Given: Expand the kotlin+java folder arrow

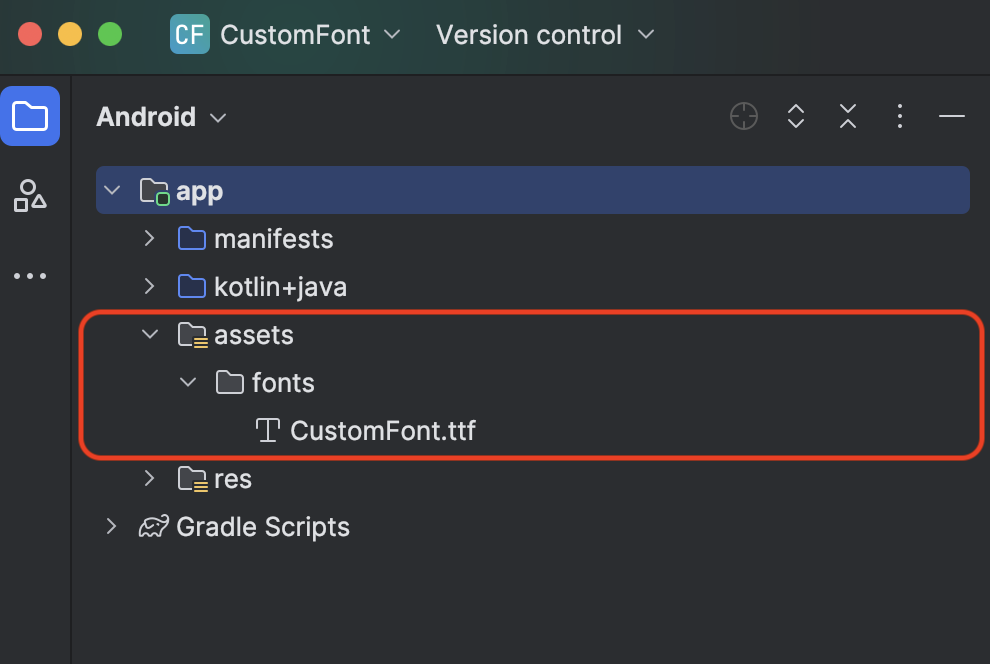Looking at the screenshot, I should pos(150,287).
